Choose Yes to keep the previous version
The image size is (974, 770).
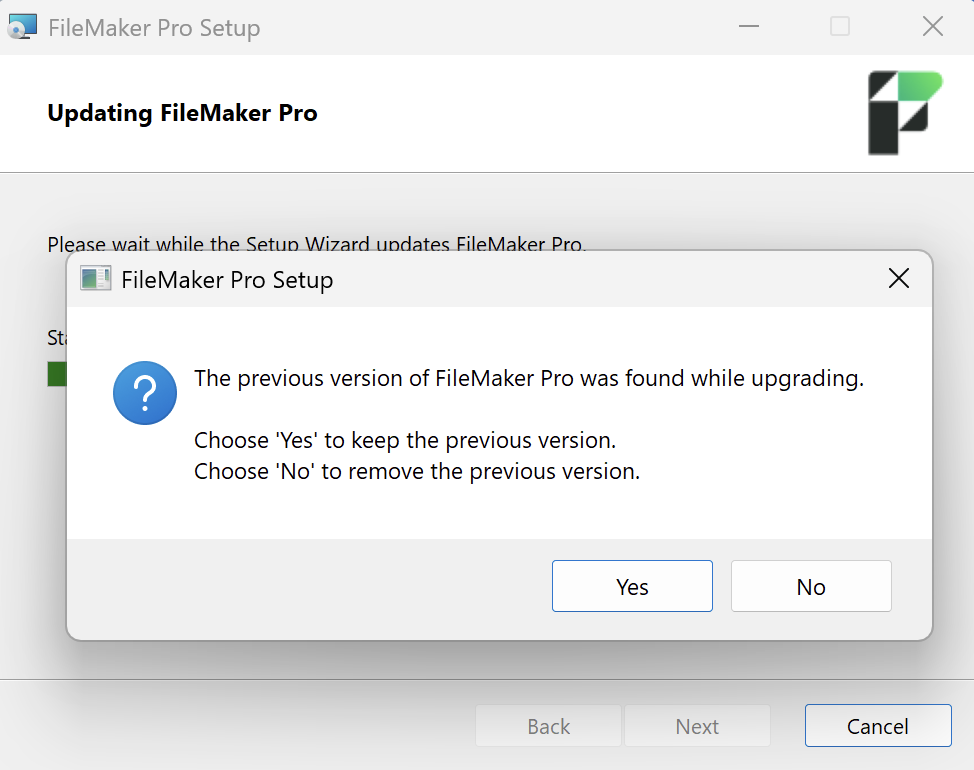coord(632,586)
